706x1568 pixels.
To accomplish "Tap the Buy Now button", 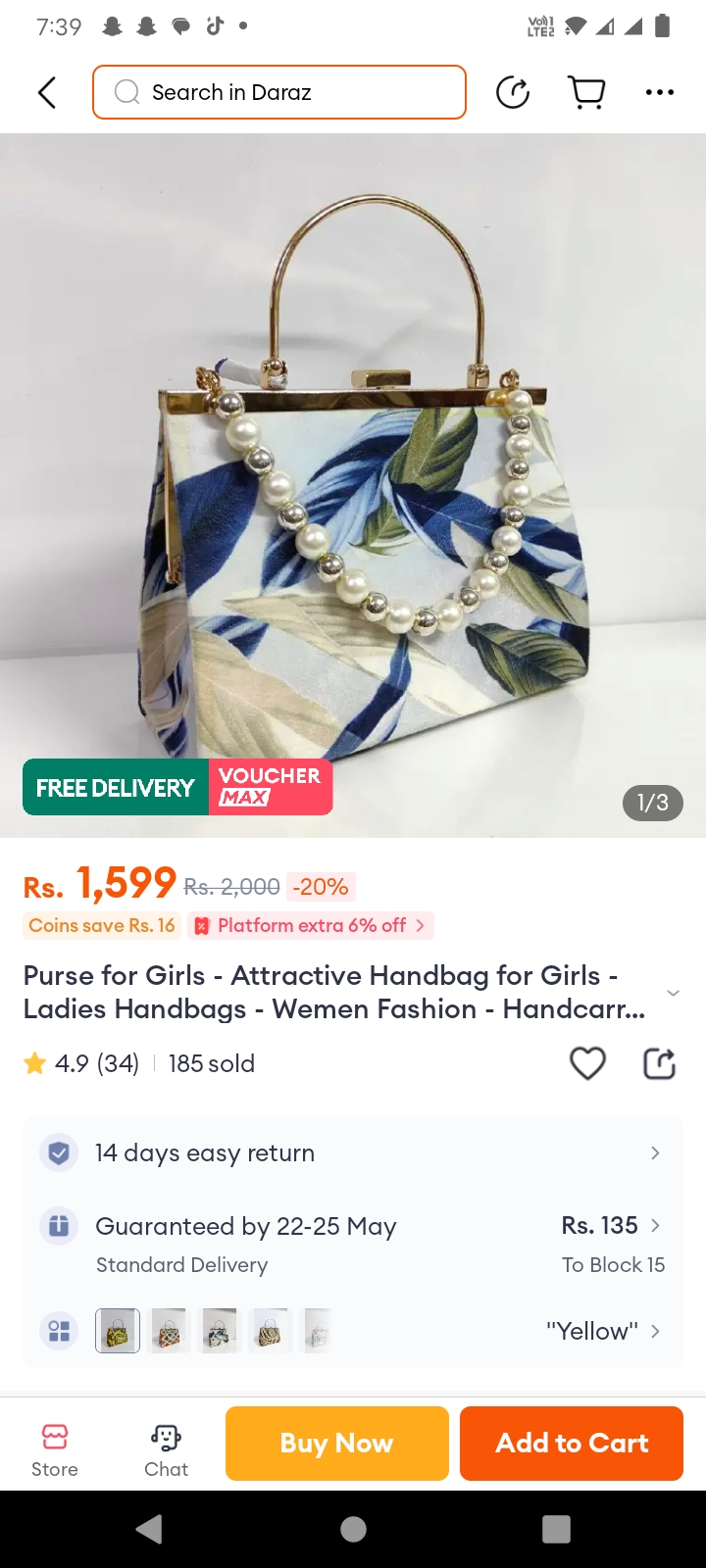I will [337, 1443].
